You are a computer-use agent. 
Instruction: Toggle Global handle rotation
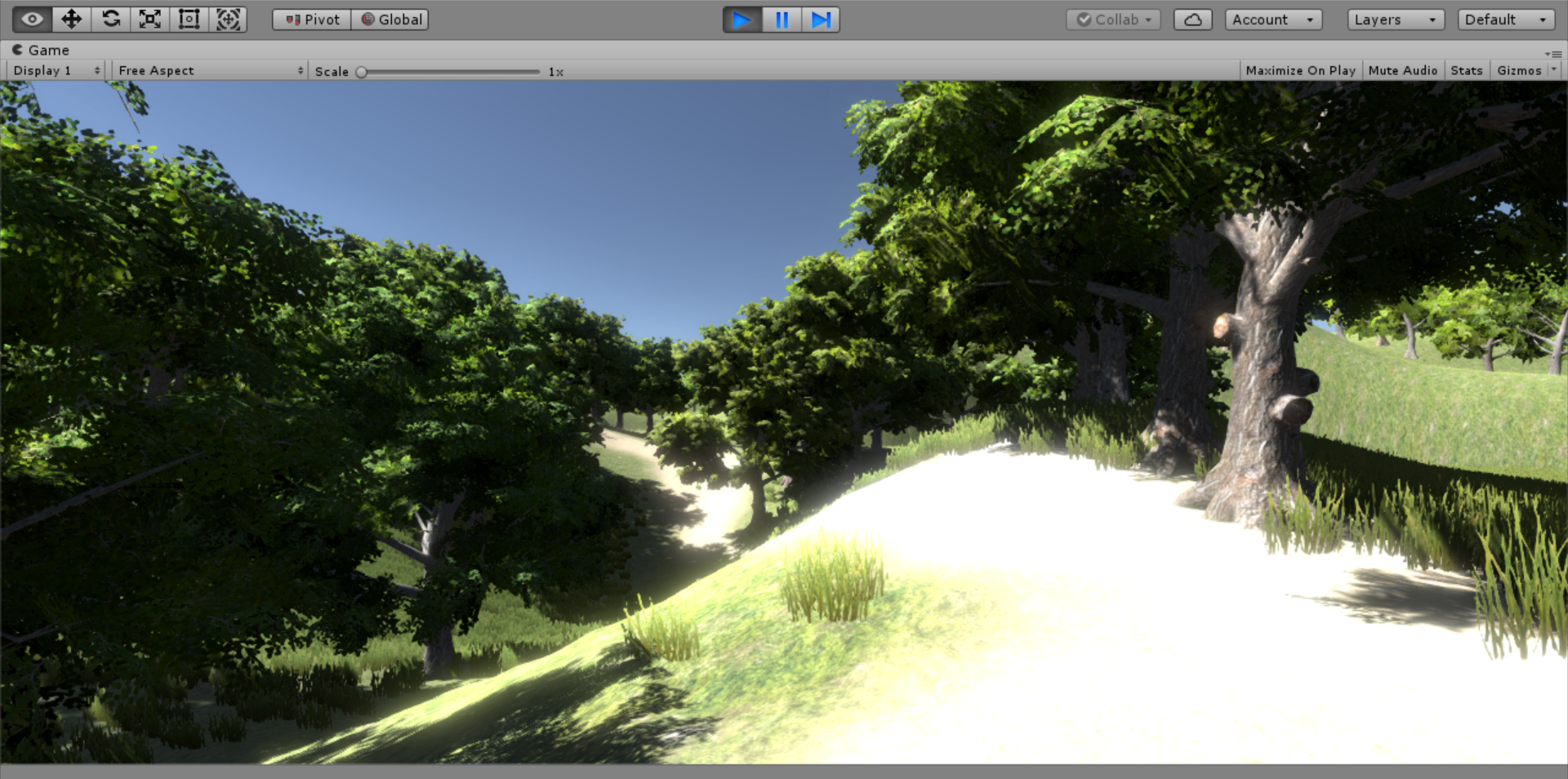(390, 20)
